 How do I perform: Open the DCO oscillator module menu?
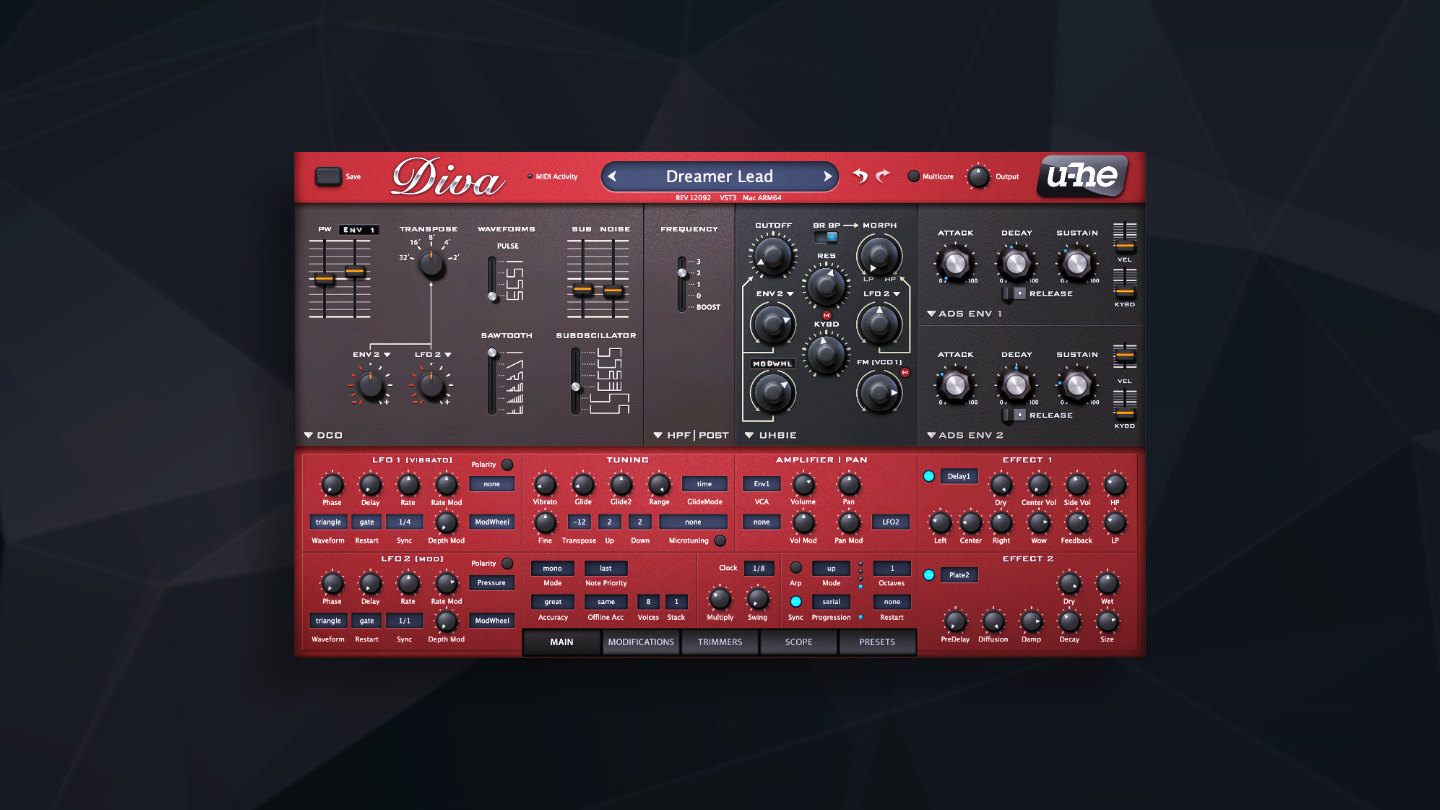click(323, 436)
